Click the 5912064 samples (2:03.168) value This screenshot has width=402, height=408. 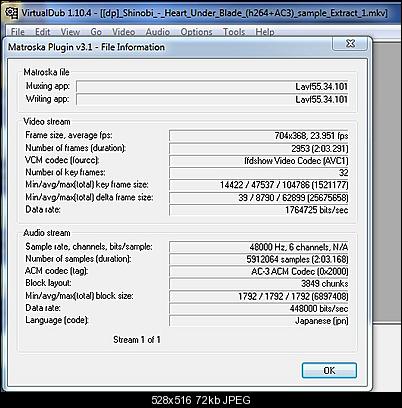click(x=259, y=259)
